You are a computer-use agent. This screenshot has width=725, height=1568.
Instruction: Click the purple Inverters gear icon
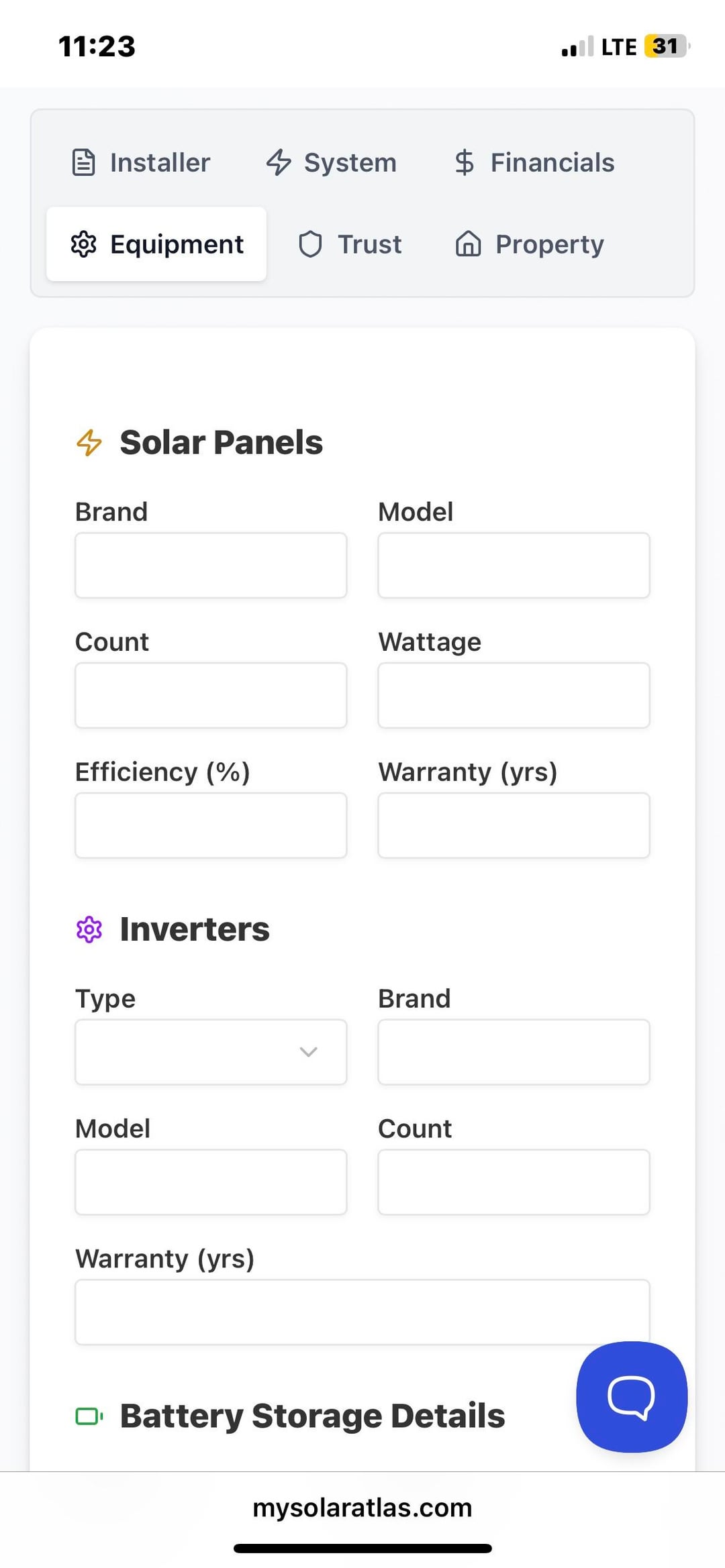pyautogui.click(x=89, y=930)
